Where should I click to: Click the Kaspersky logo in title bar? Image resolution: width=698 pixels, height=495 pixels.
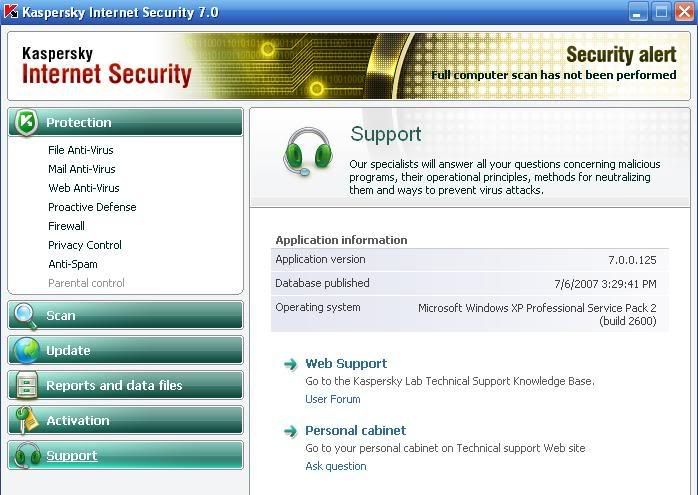coord(13,13)
